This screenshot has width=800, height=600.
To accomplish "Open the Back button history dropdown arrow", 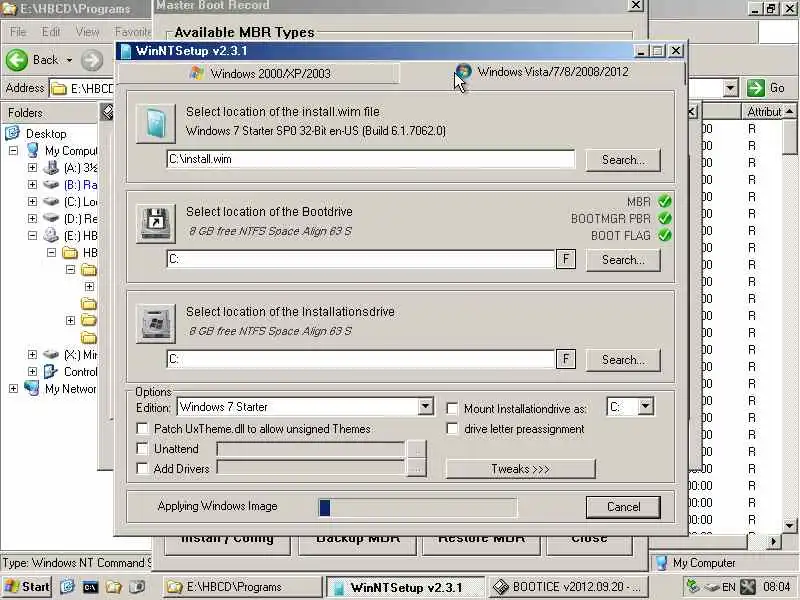I will pos(69,60).
